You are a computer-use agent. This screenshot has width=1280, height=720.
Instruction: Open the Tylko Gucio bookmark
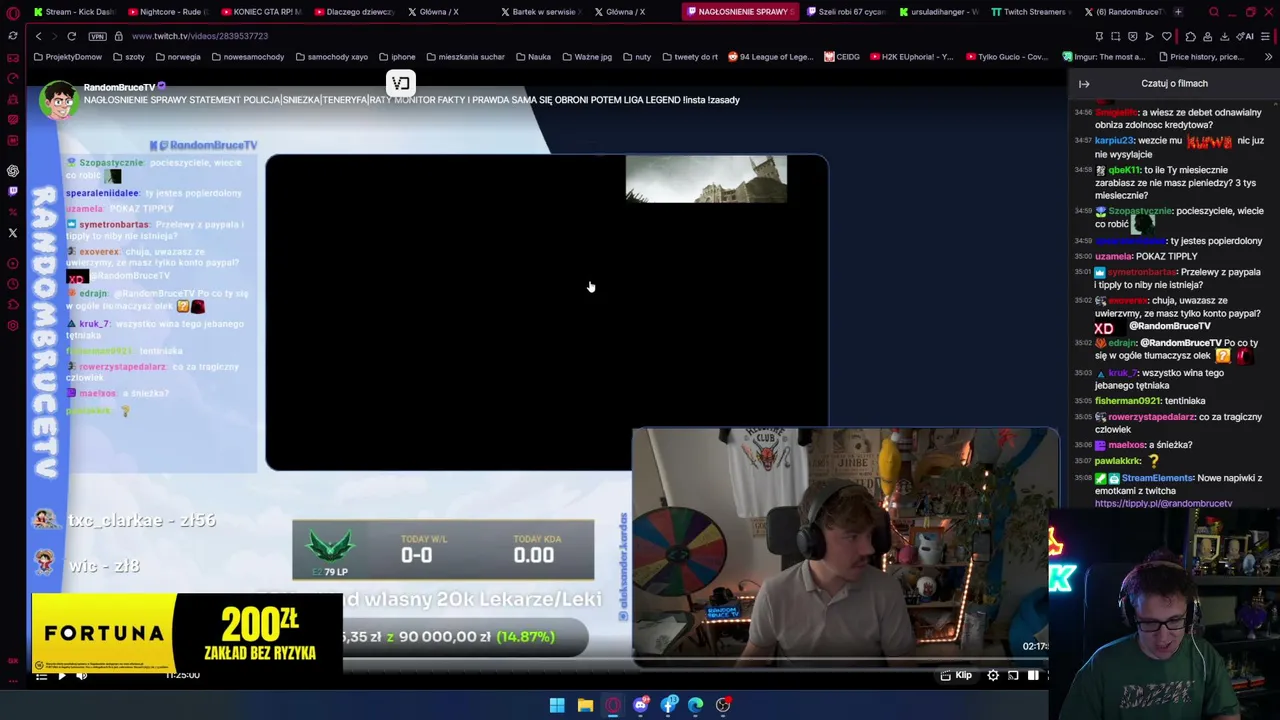click(x=1005, y=57)
